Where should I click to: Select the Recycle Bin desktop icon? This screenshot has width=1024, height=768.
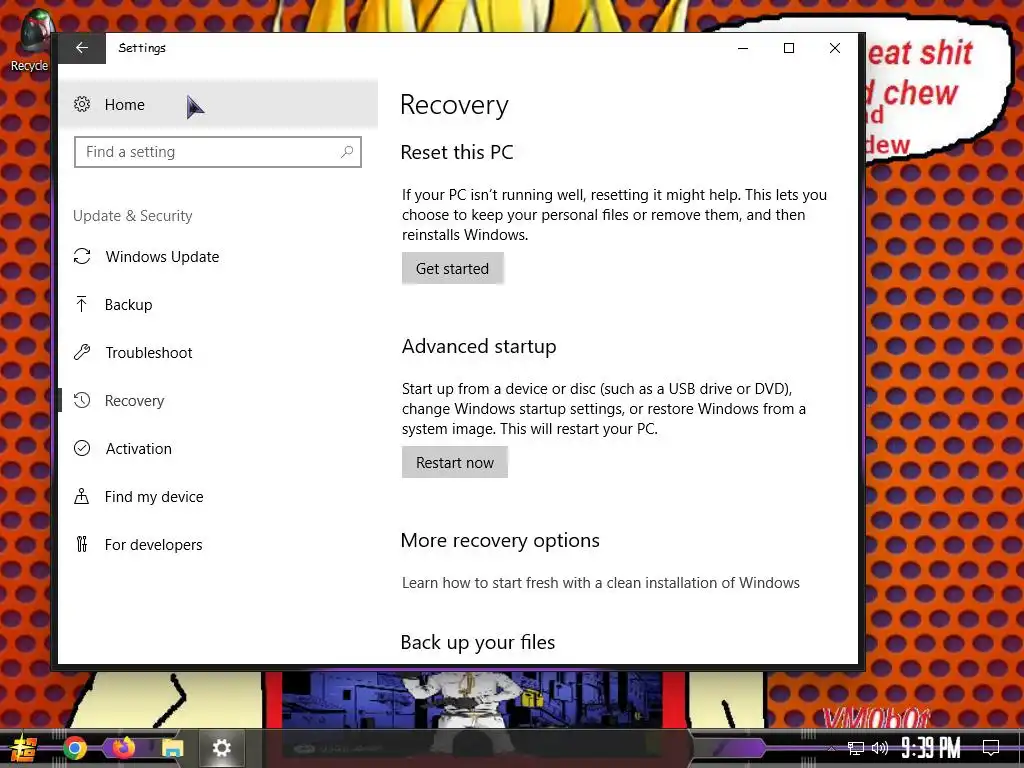(x=29, y=40)
